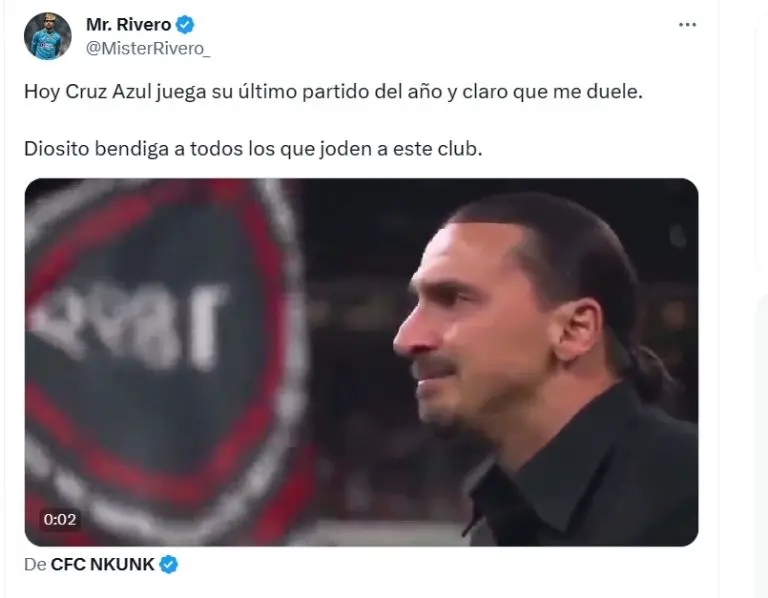Click the 0:02 video duration badge
Screen dimensions: 768x598
click(x=60, y=519)
